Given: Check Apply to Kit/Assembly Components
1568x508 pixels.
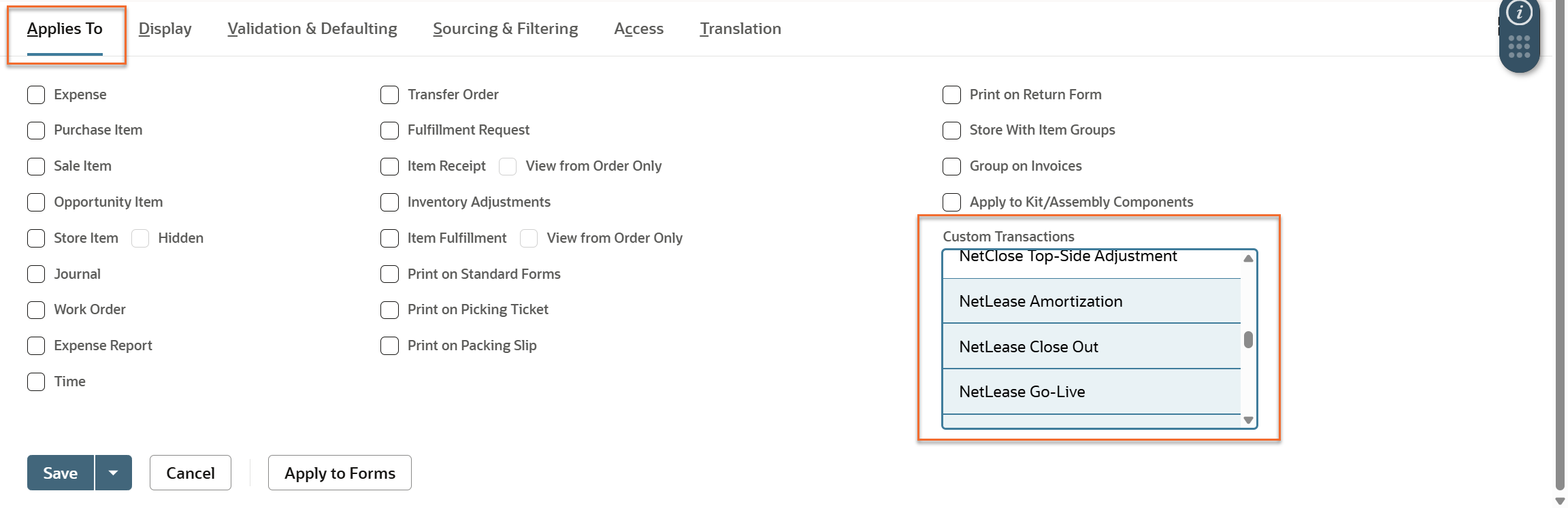Looking at the screenshot, I should coord(951,202).
